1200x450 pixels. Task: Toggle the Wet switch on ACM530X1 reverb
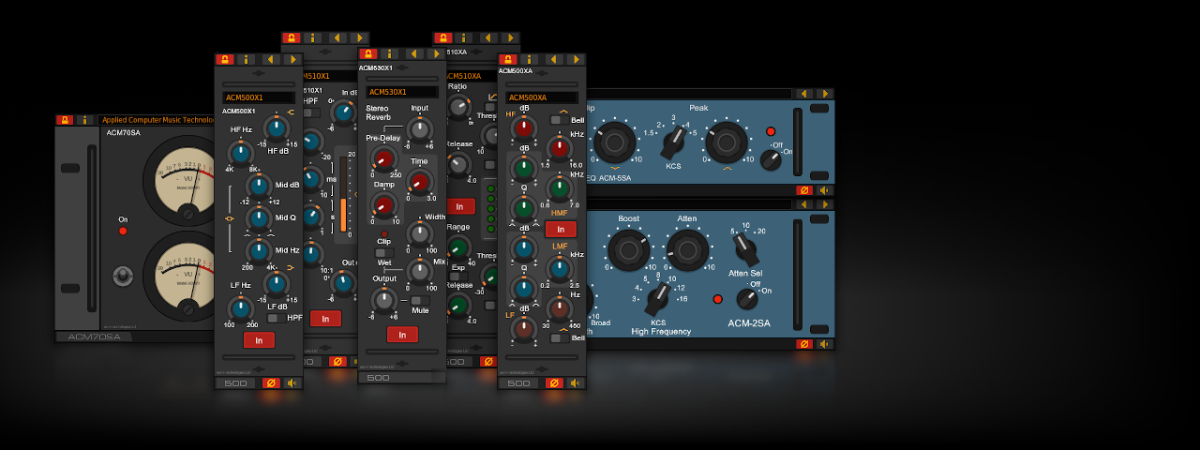tap(386, 253)
